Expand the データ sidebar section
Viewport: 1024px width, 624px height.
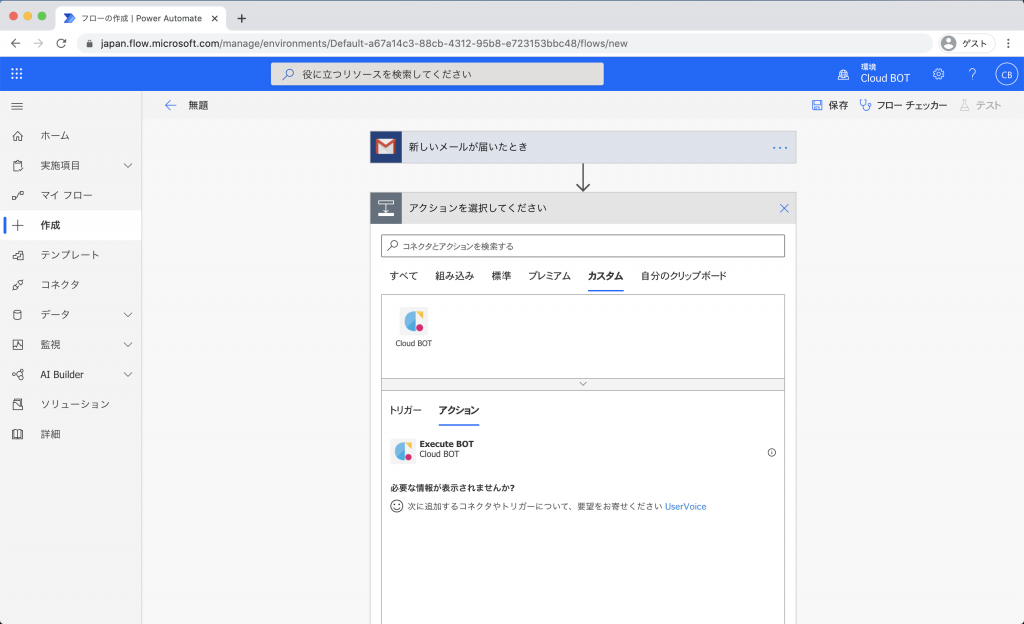click(128, 315)
